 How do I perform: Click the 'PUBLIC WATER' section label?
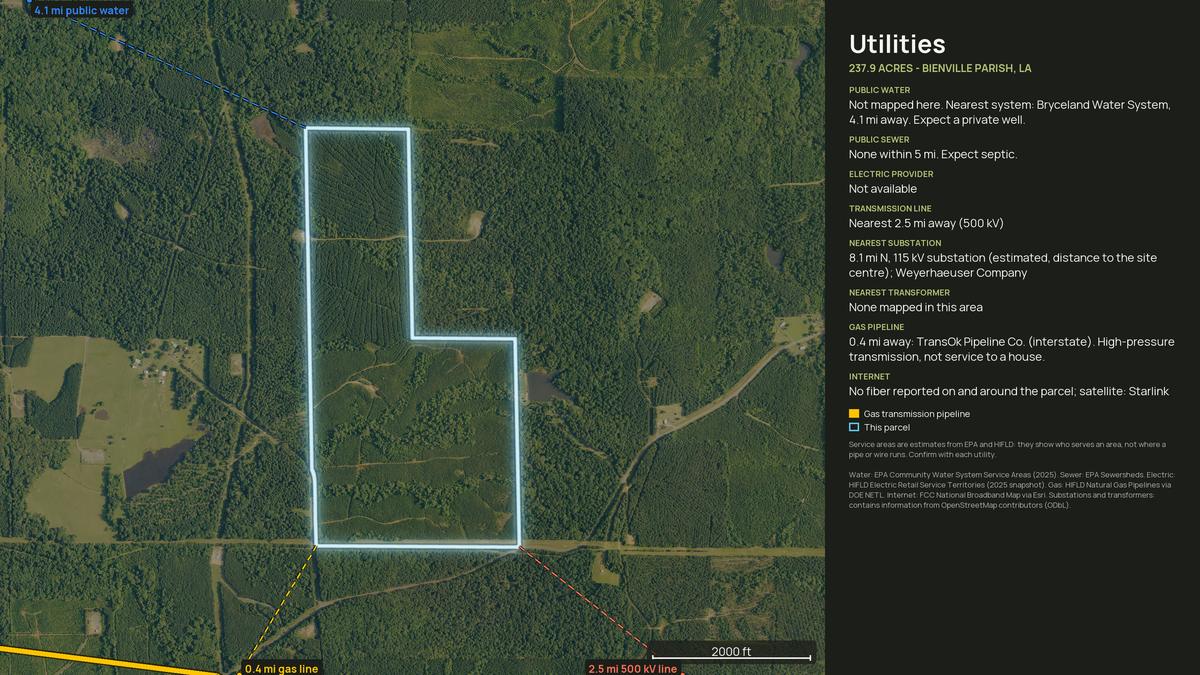coord(879,90)
